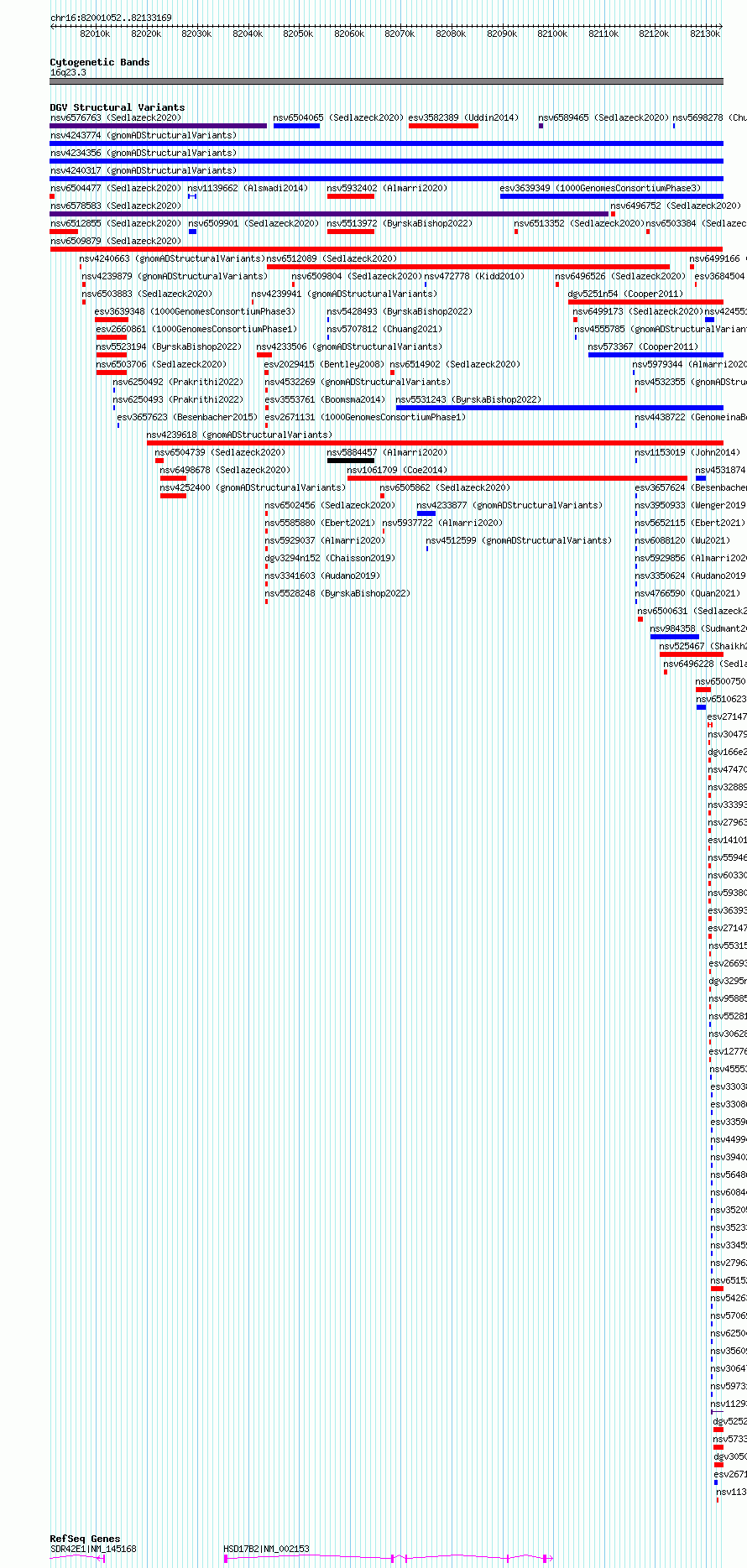Click nsv6512855 (Sedlazeck2020) label
This screenshot has width=747, height=1568.
(x=116, y=223)
